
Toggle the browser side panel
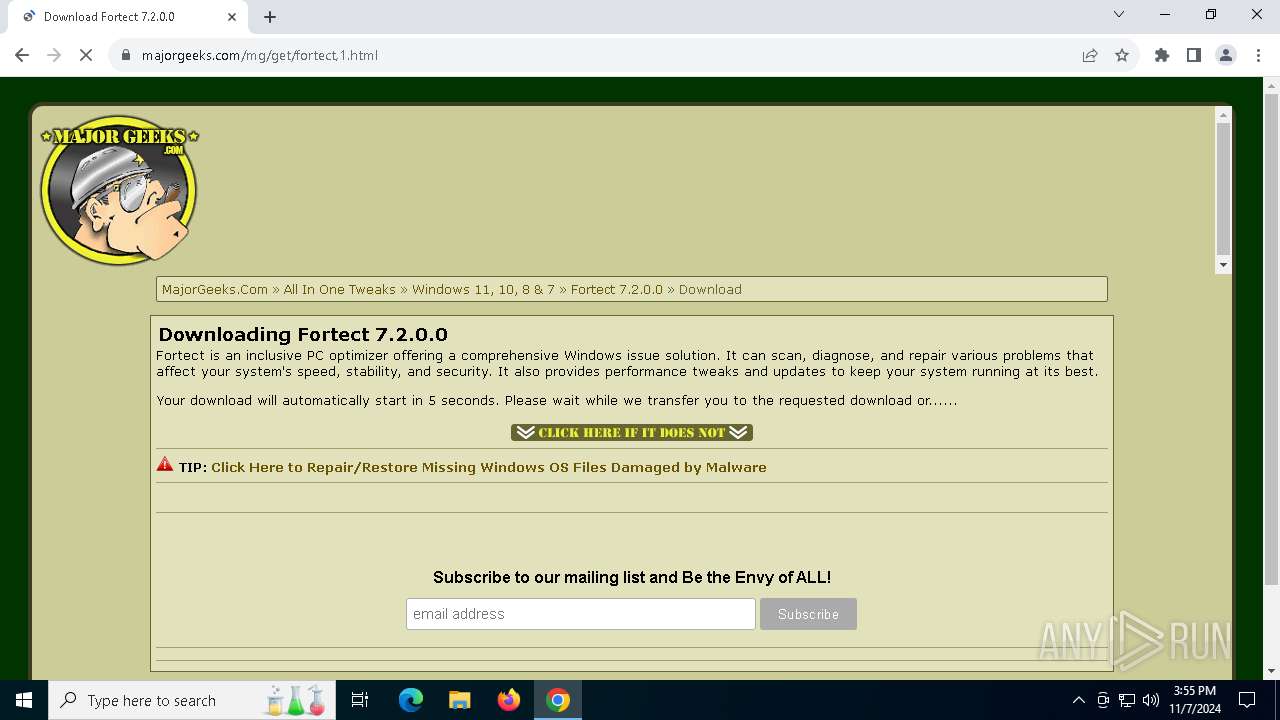tap(1194, 55)
